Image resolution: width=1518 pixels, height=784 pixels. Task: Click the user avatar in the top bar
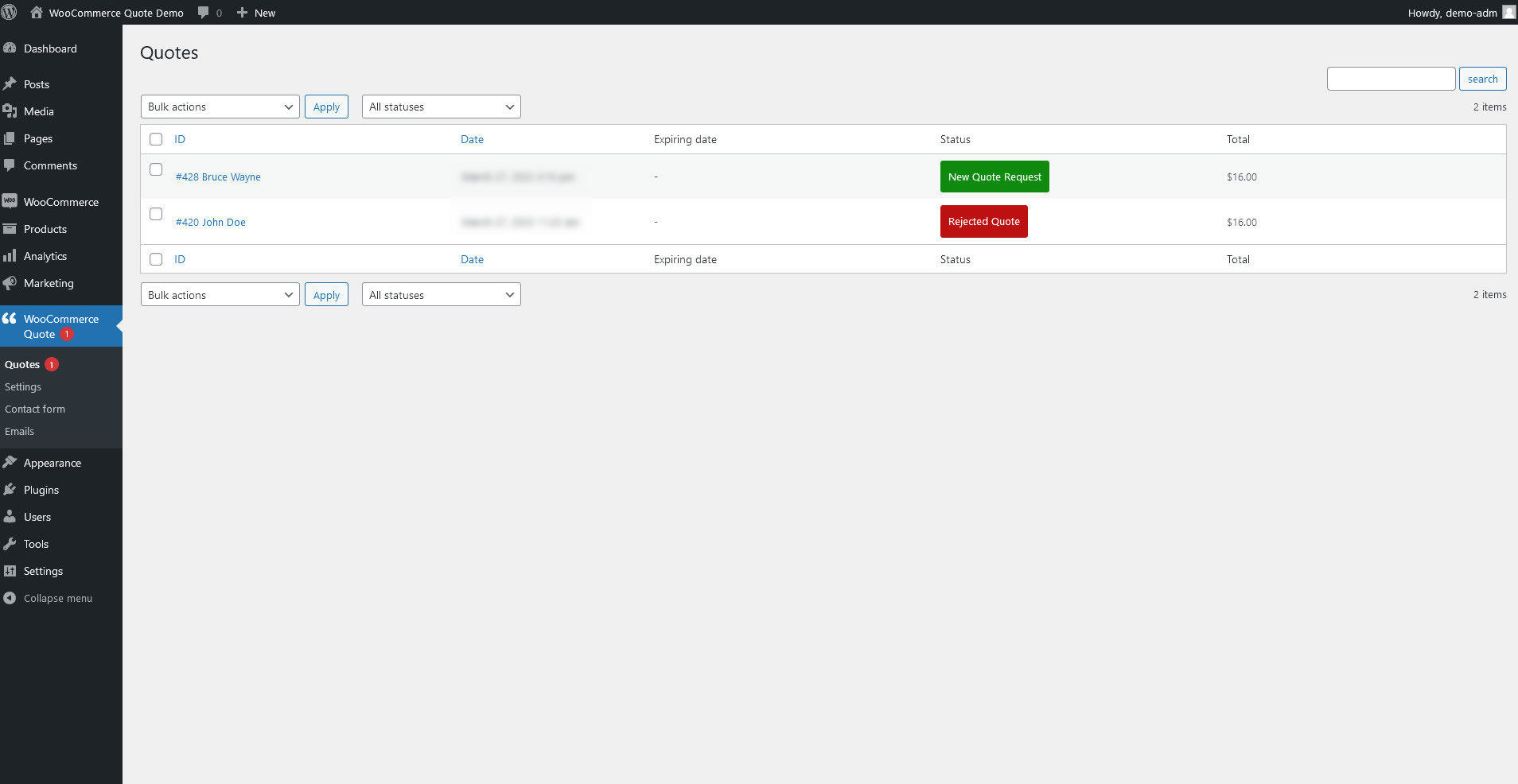coord(1508,13)
